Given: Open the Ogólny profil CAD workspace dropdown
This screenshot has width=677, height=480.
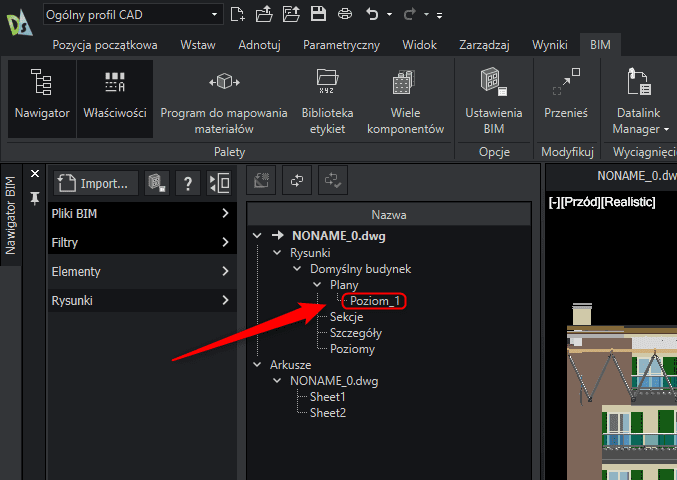Looking at the screenshot, I should [x=133, y=15].
